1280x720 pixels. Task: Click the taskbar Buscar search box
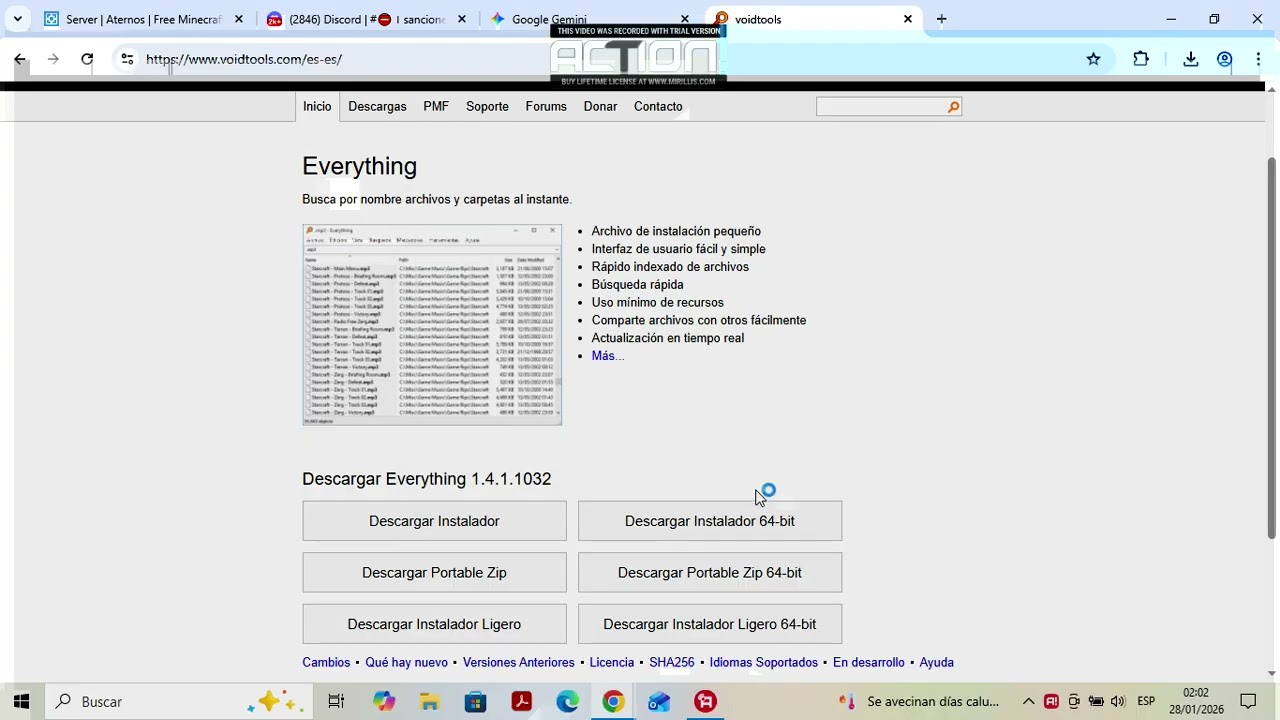pos(179,701)
